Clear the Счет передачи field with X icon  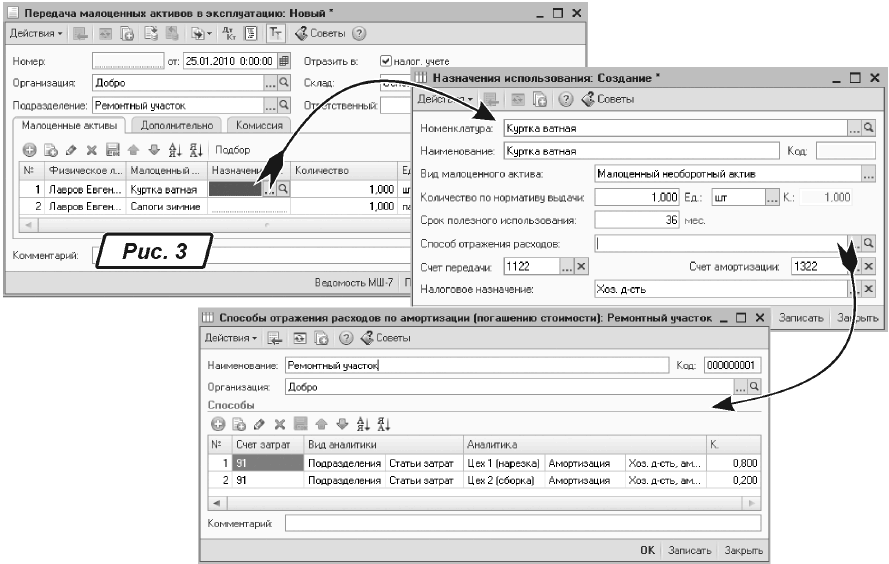tap(582, 266)
